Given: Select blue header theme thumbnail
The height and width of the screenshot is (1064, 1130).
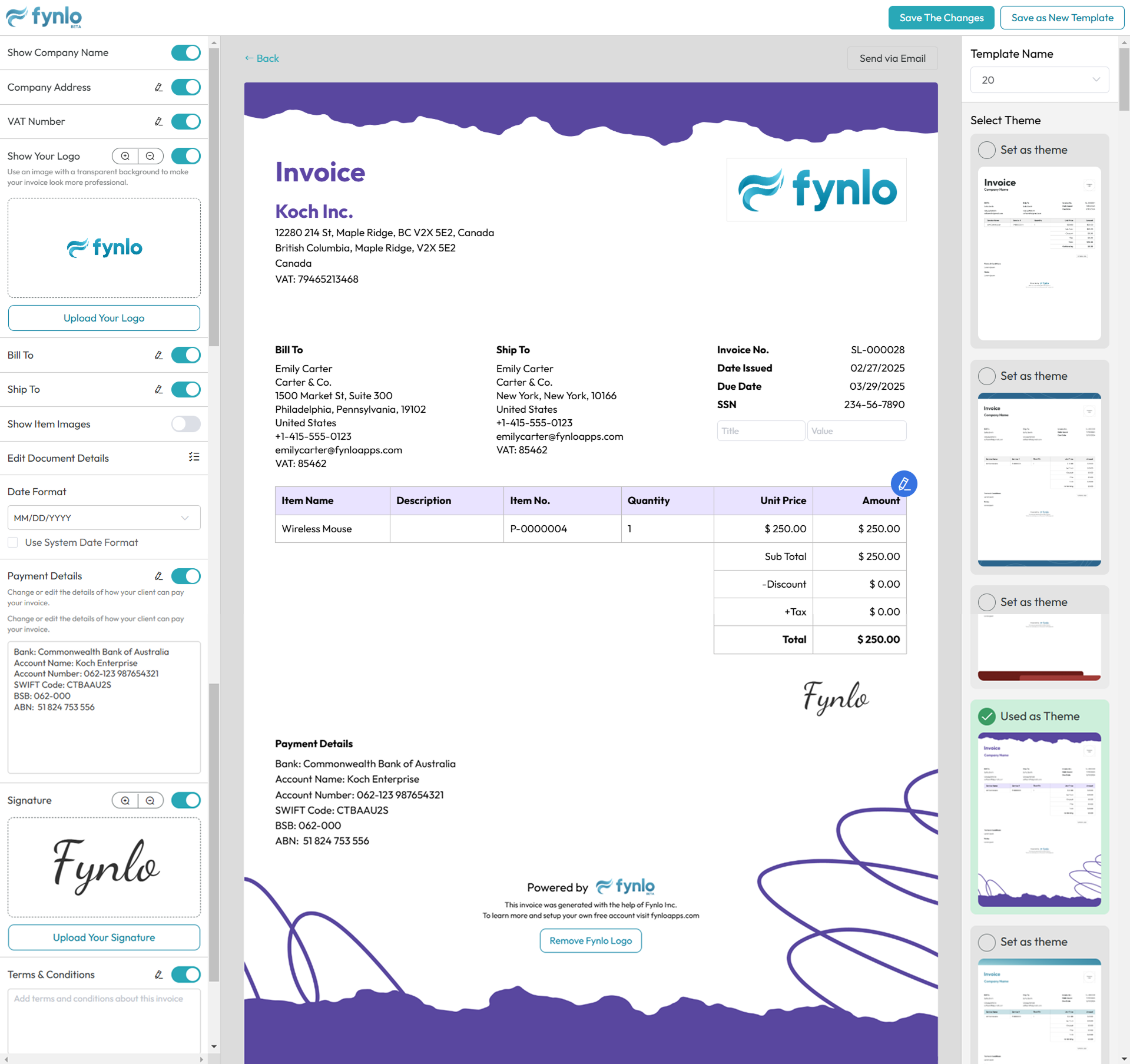Looking at the screenshot, I should point(1039,480).
